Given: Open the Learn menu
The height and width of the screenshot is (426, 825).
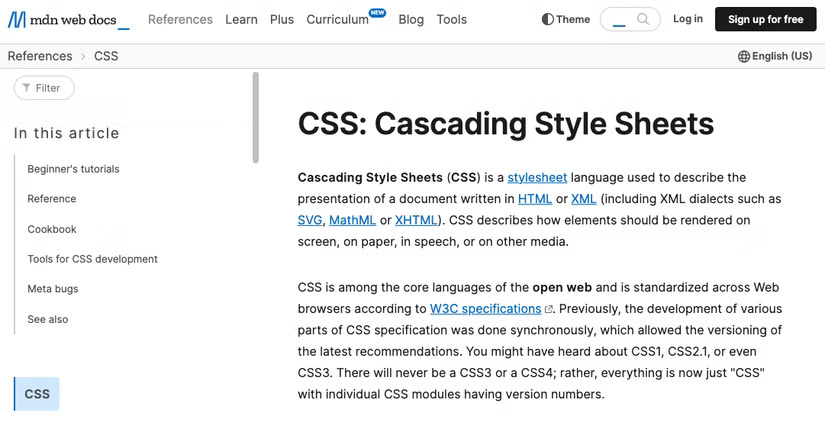Looking at the screenshot, I should point(241,19).
